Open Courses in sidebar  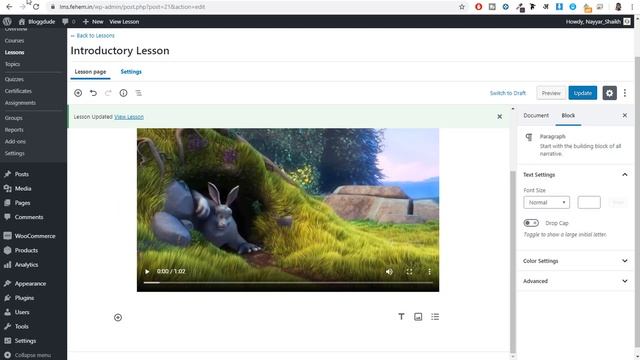[14, 41]
